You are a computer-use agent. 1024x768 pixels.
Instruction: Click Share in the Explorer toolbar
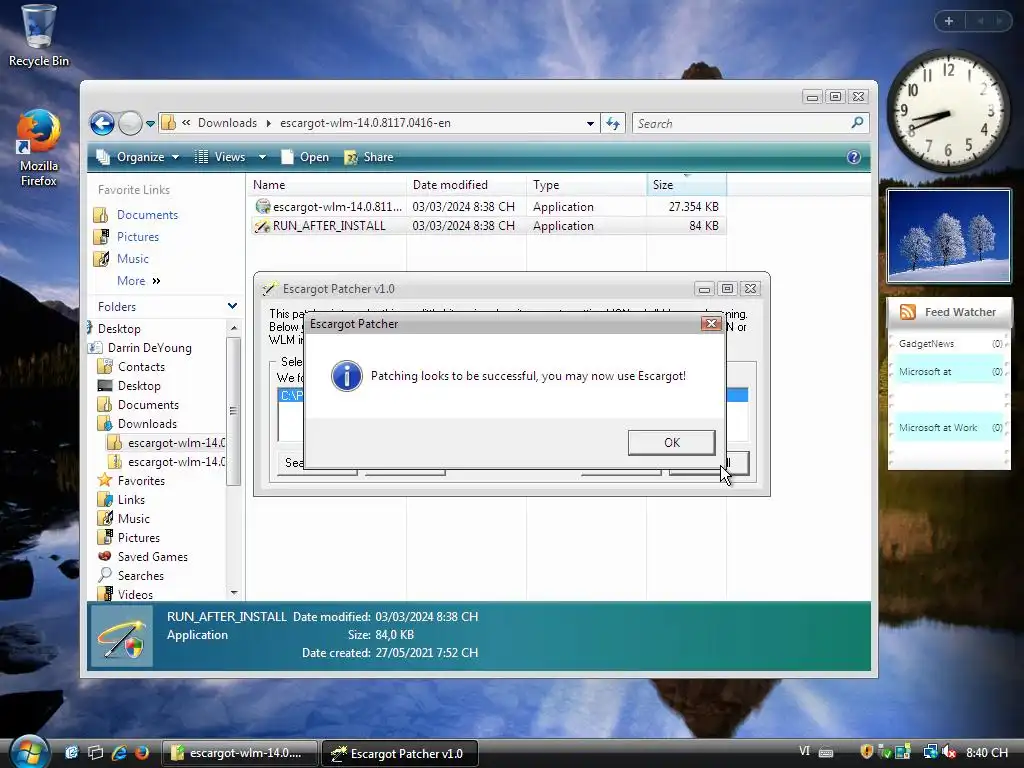[369, 157]
